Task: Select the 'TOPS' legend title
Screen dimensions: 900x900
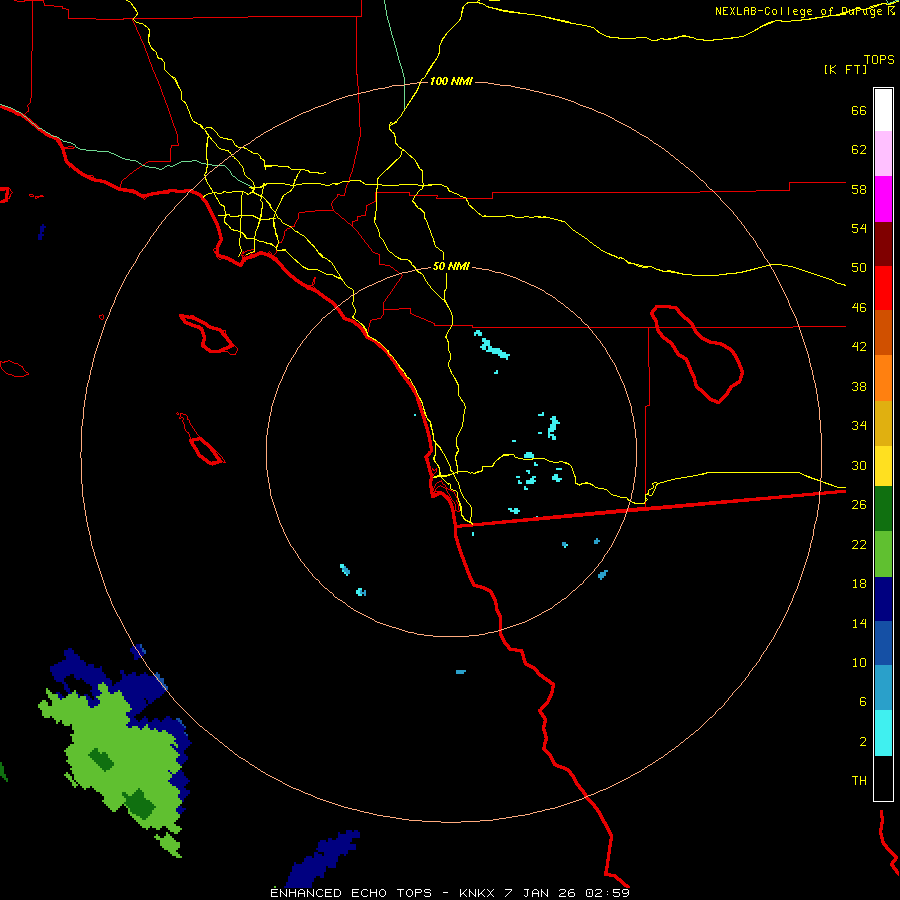Action: tap(879, 59)
